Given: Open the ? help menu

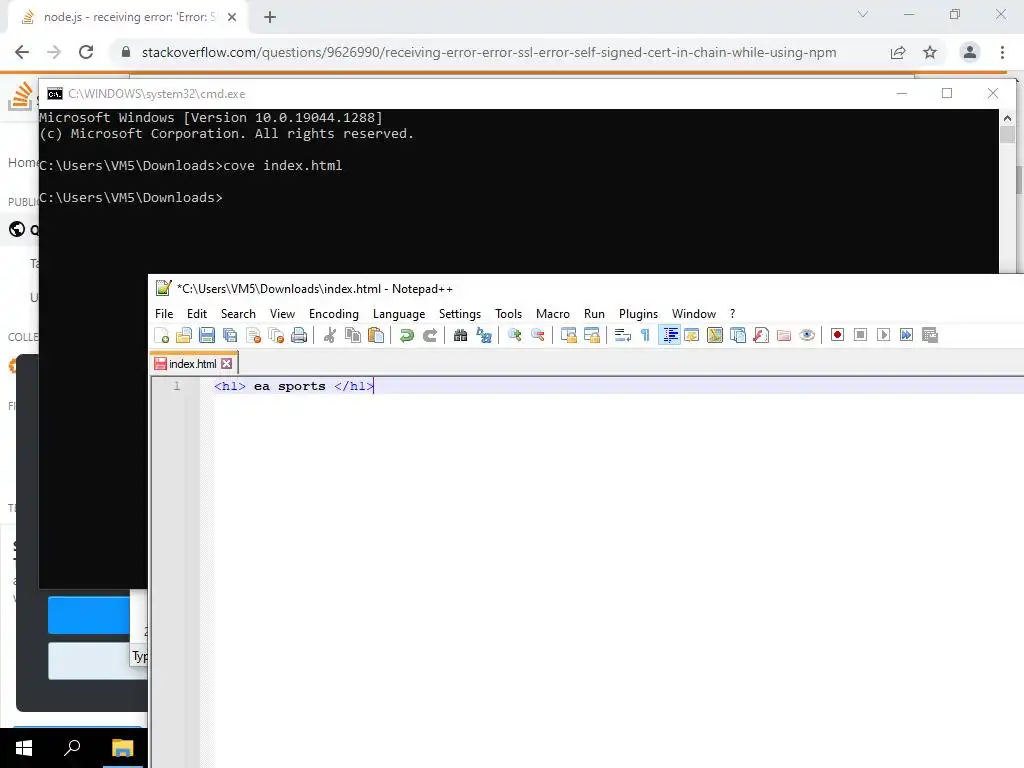Looking at the screenshot, I should point(733,314).
